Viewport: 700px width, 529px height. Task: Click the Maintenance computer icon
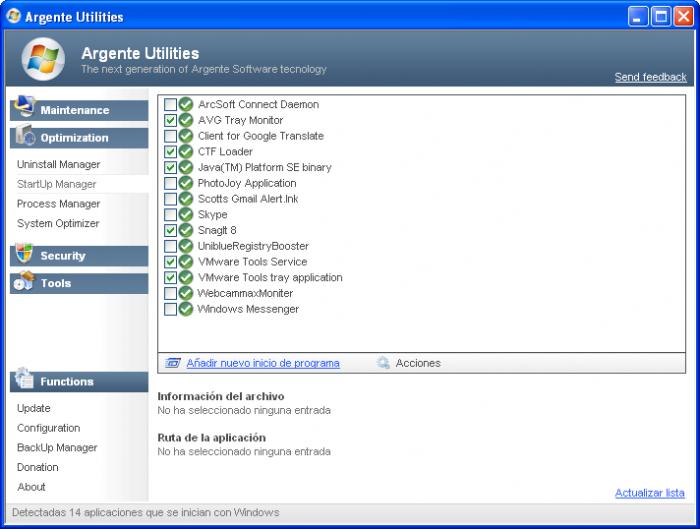click(x=24, y=106)
